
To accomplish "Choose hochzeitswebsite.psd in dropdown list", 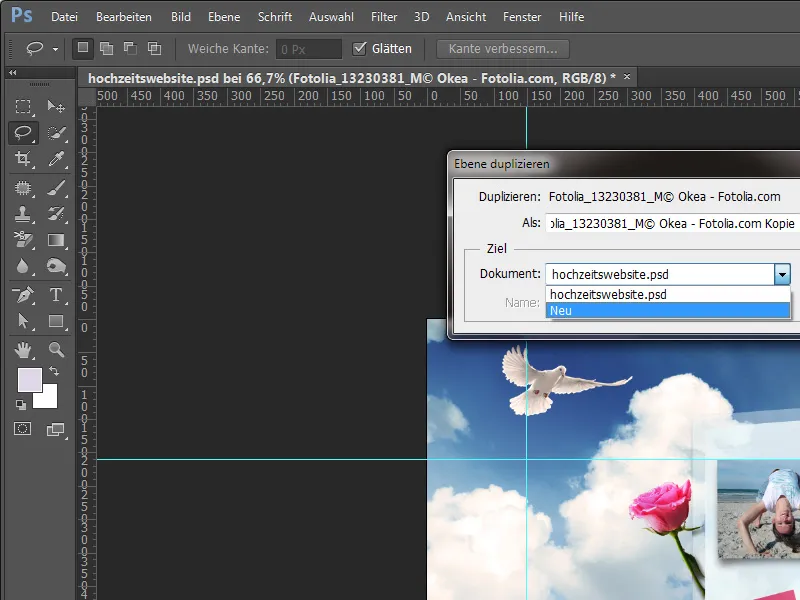I will point(668,294).
